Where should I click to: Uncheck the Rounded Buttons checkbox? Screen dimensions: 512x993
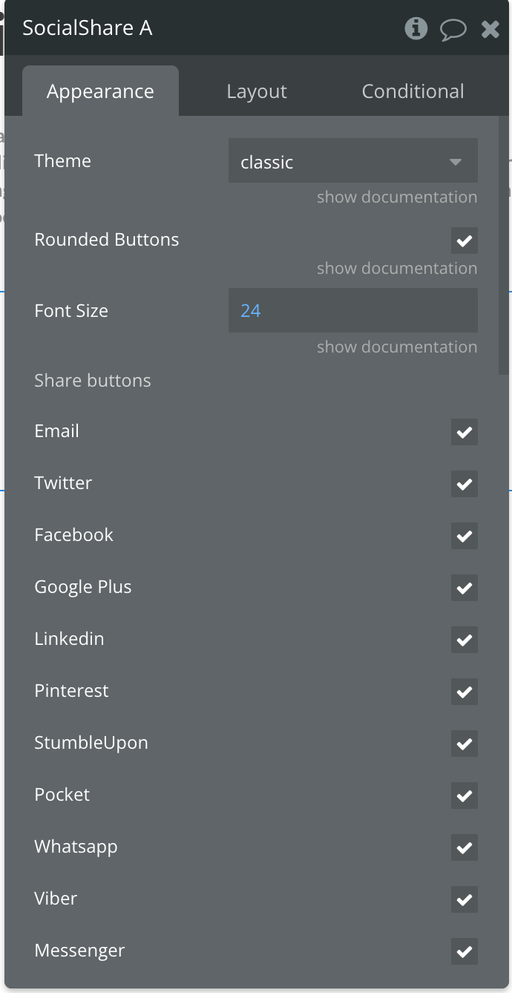464,241
